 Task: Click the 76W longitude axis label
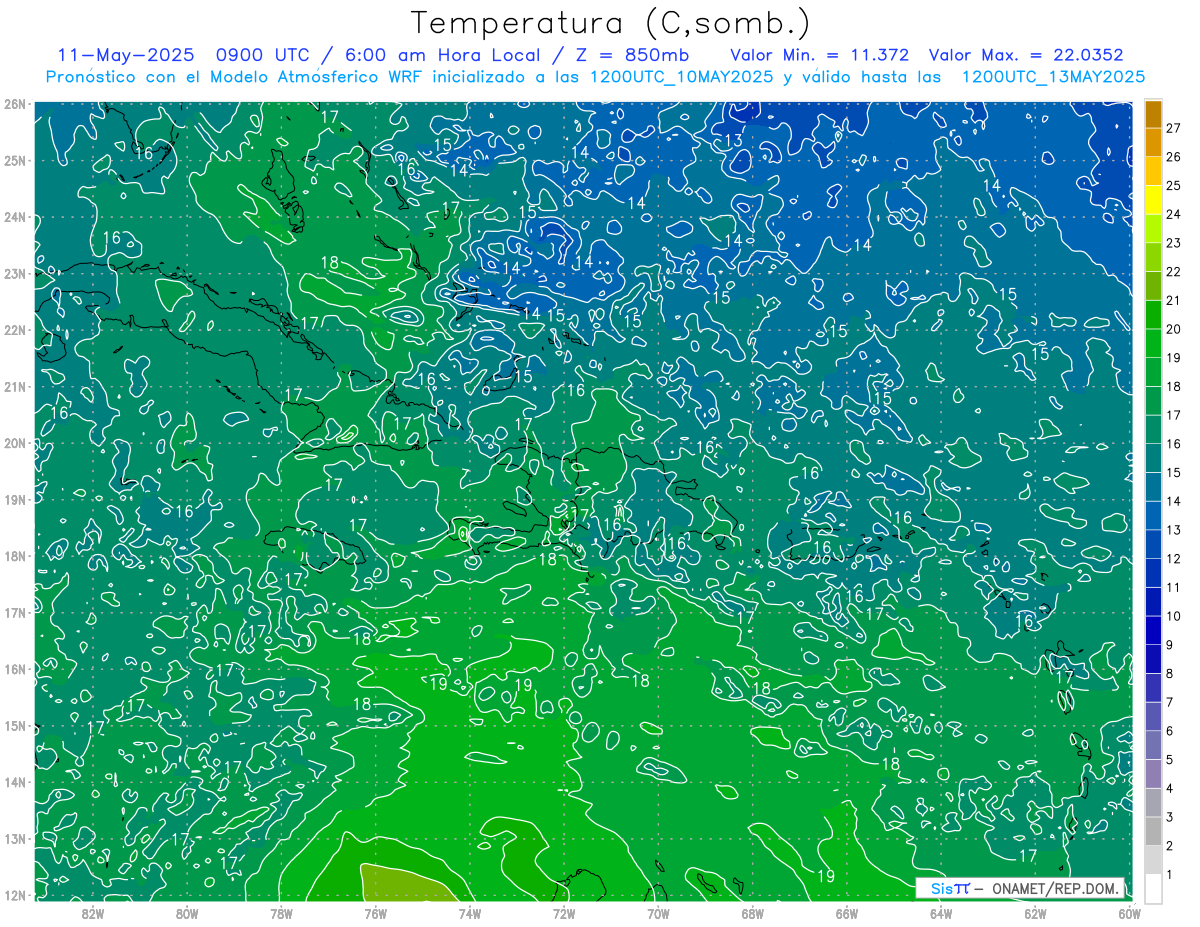tap(375, 913)
